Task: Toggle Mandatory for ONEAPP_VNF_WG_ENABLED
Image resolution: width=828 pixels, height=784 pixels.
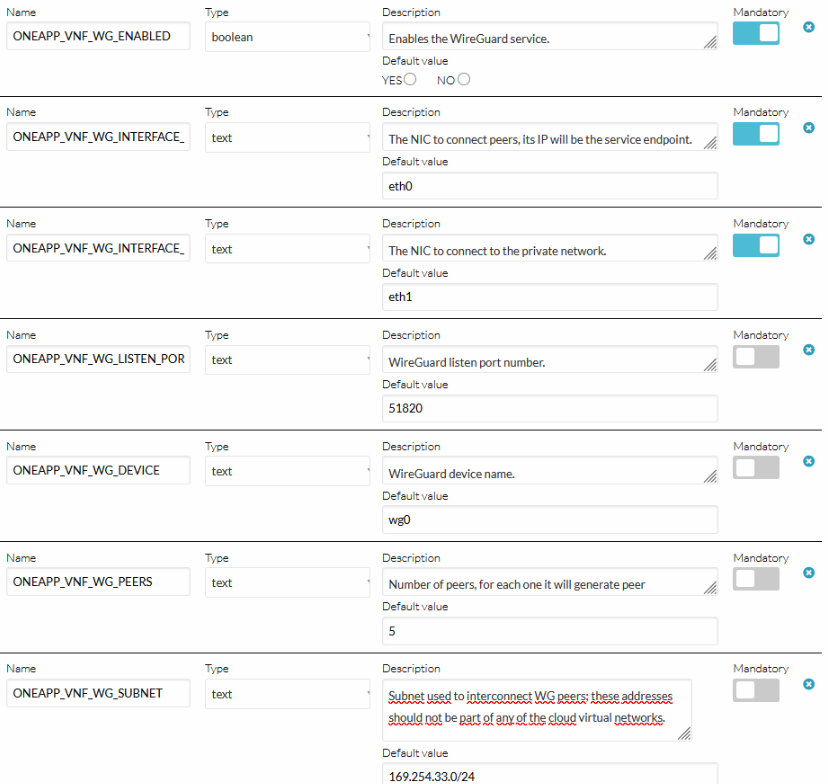Action: point(756,34)
